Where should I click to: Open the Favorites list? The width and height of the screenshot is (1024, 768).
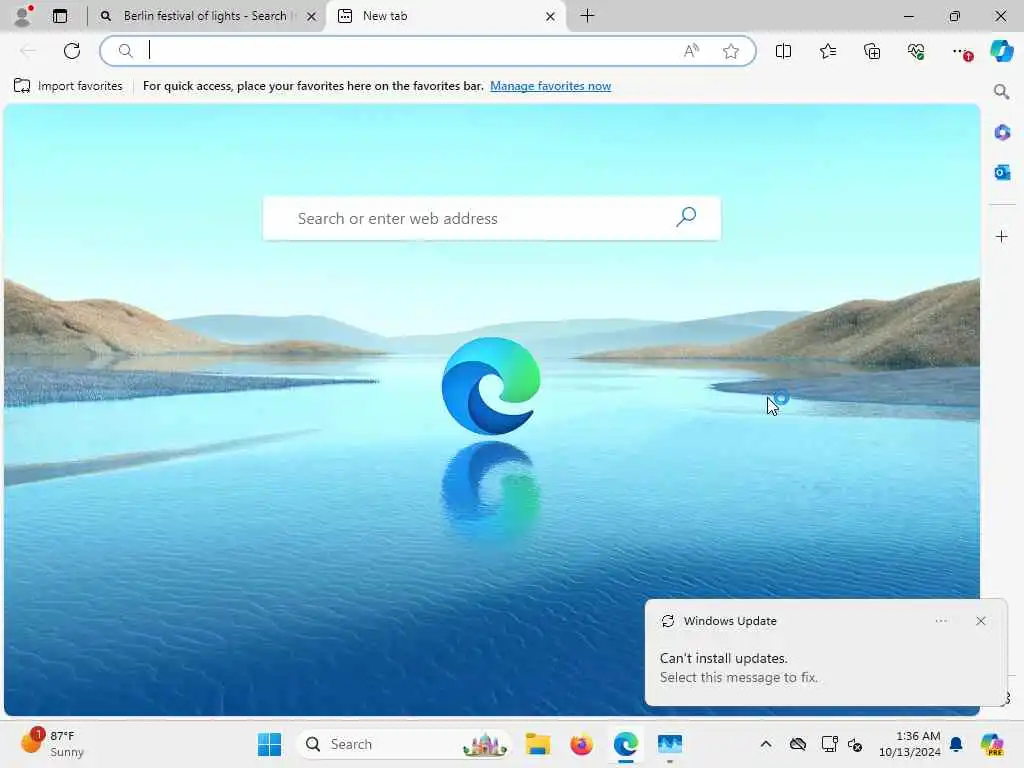point(827,51)
